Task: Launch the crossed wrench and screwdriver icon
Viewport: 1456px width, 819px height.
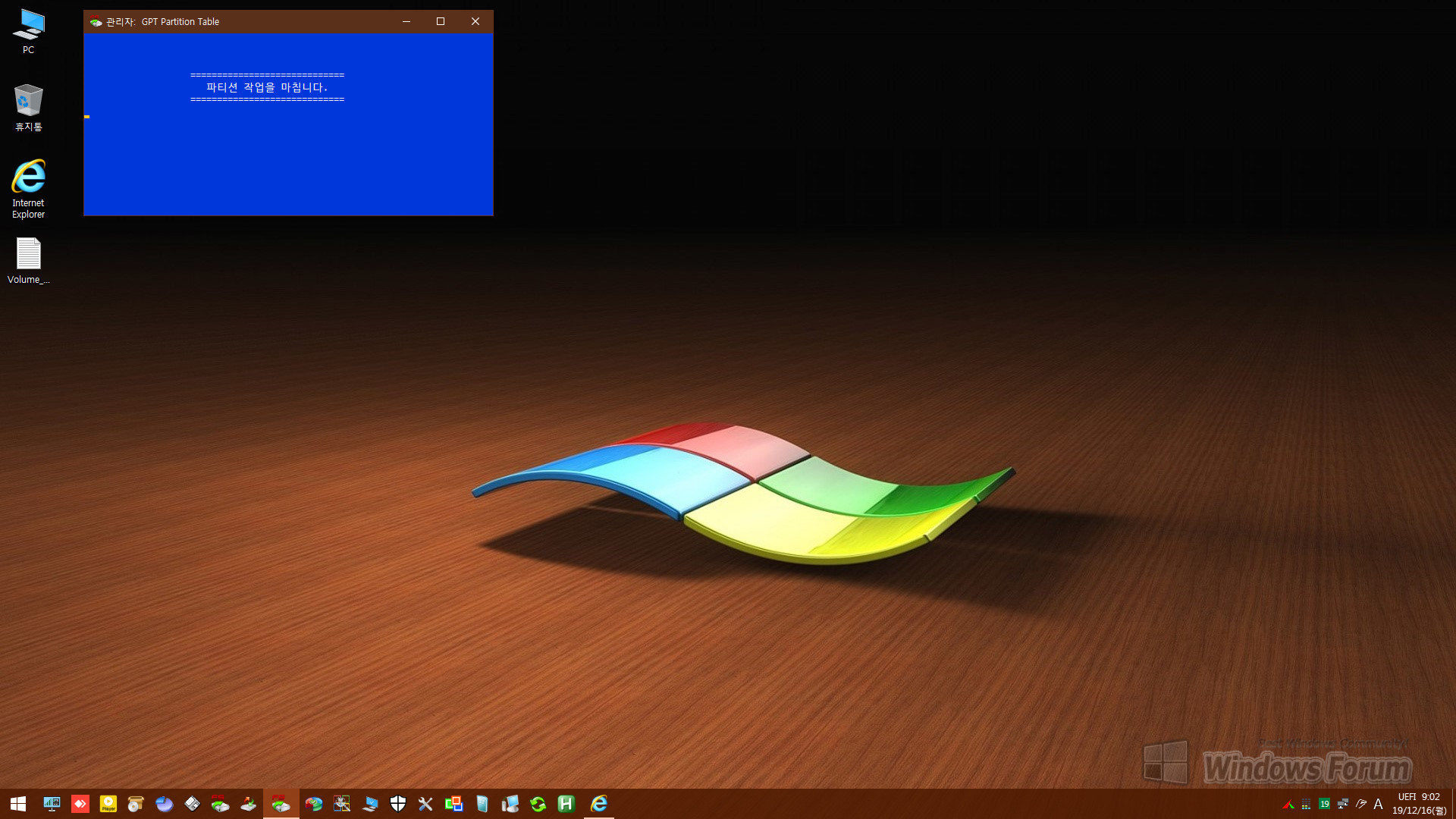Action: [426, 804]
